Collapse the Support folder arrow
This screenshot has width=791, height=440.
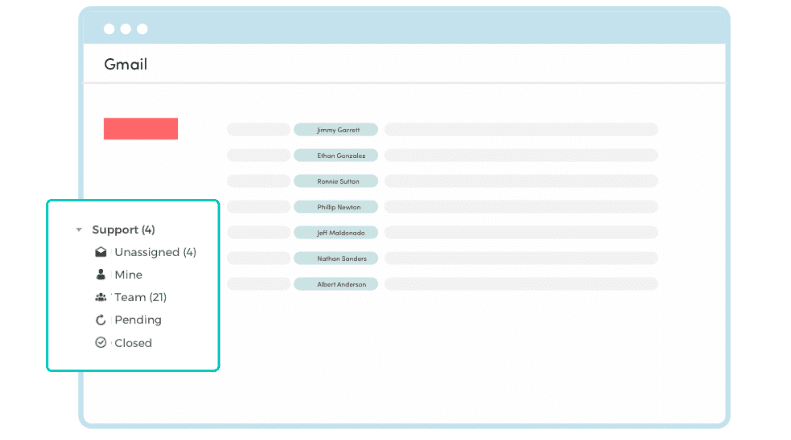click(79, 230)
